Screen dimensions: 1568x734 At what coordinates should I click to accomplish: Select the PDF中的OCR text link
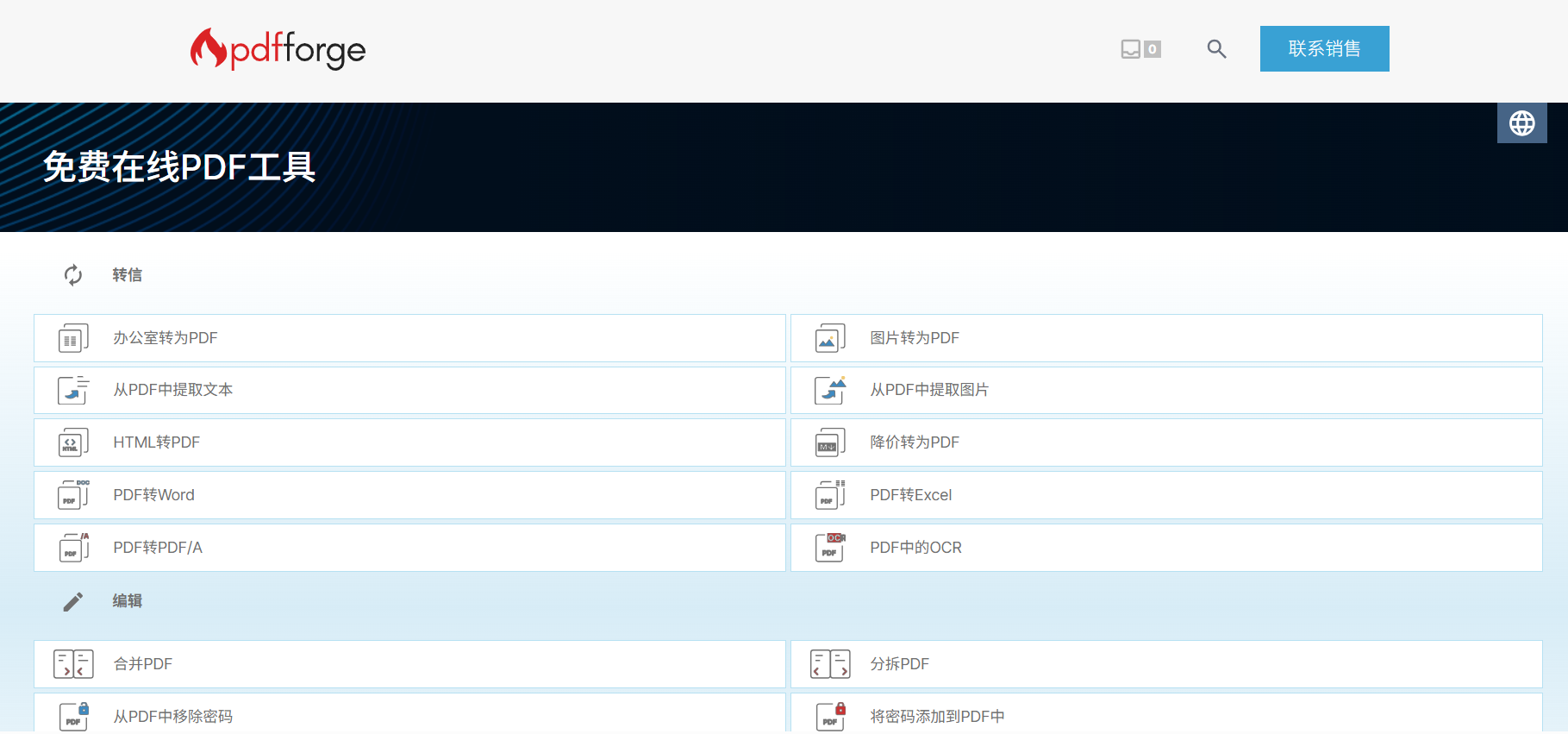915,548
